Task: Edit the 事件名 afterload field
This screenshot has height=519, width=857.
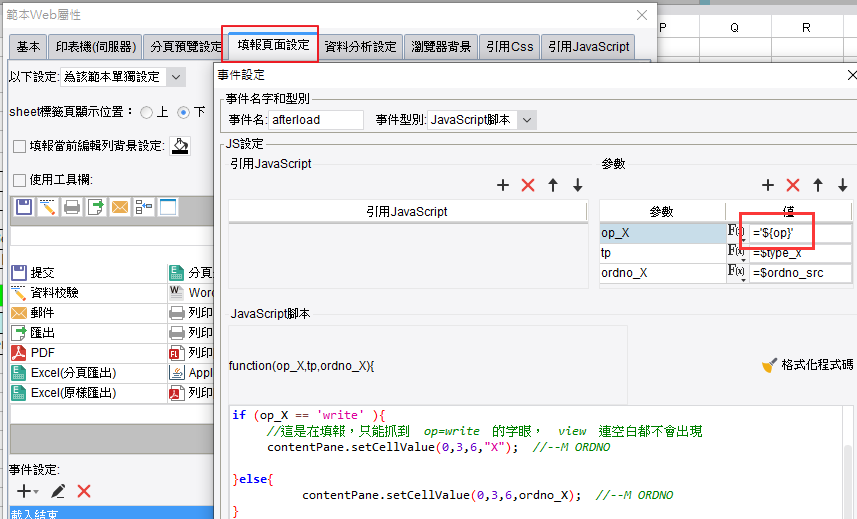Action: [315, 120]
